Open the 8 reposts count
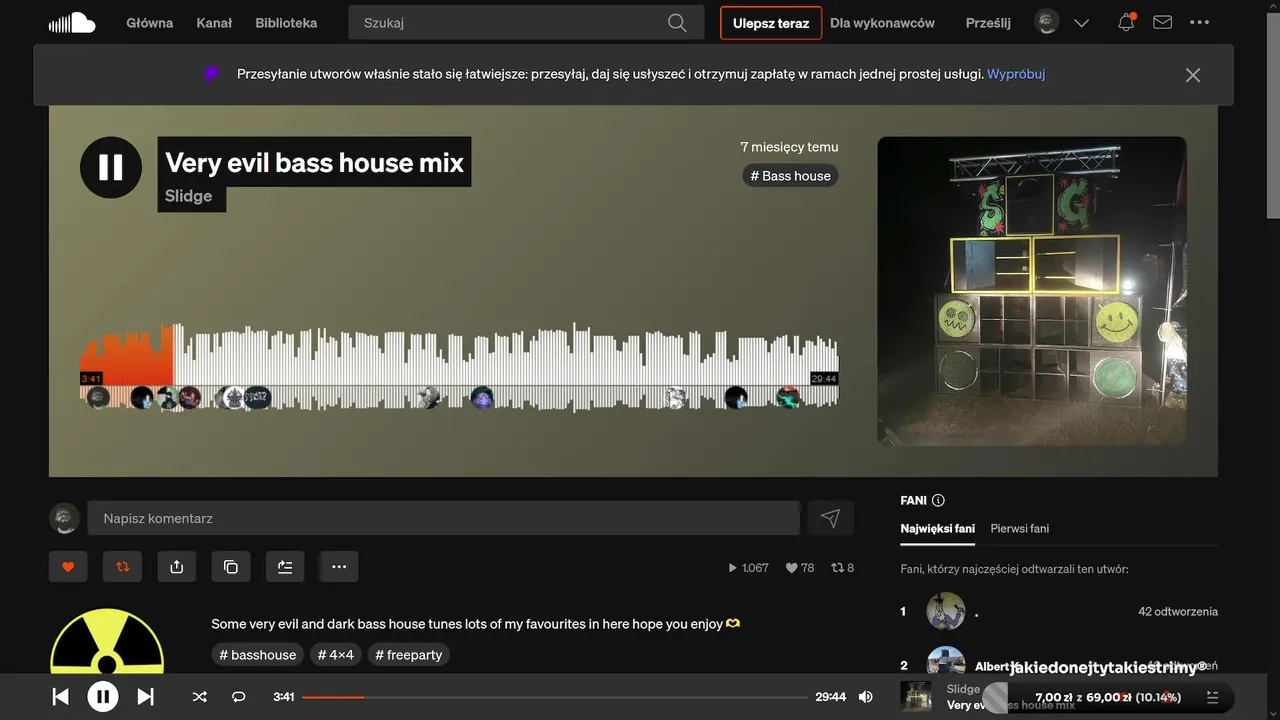Screen dimensions: 1280x720 tap(843, 568)
